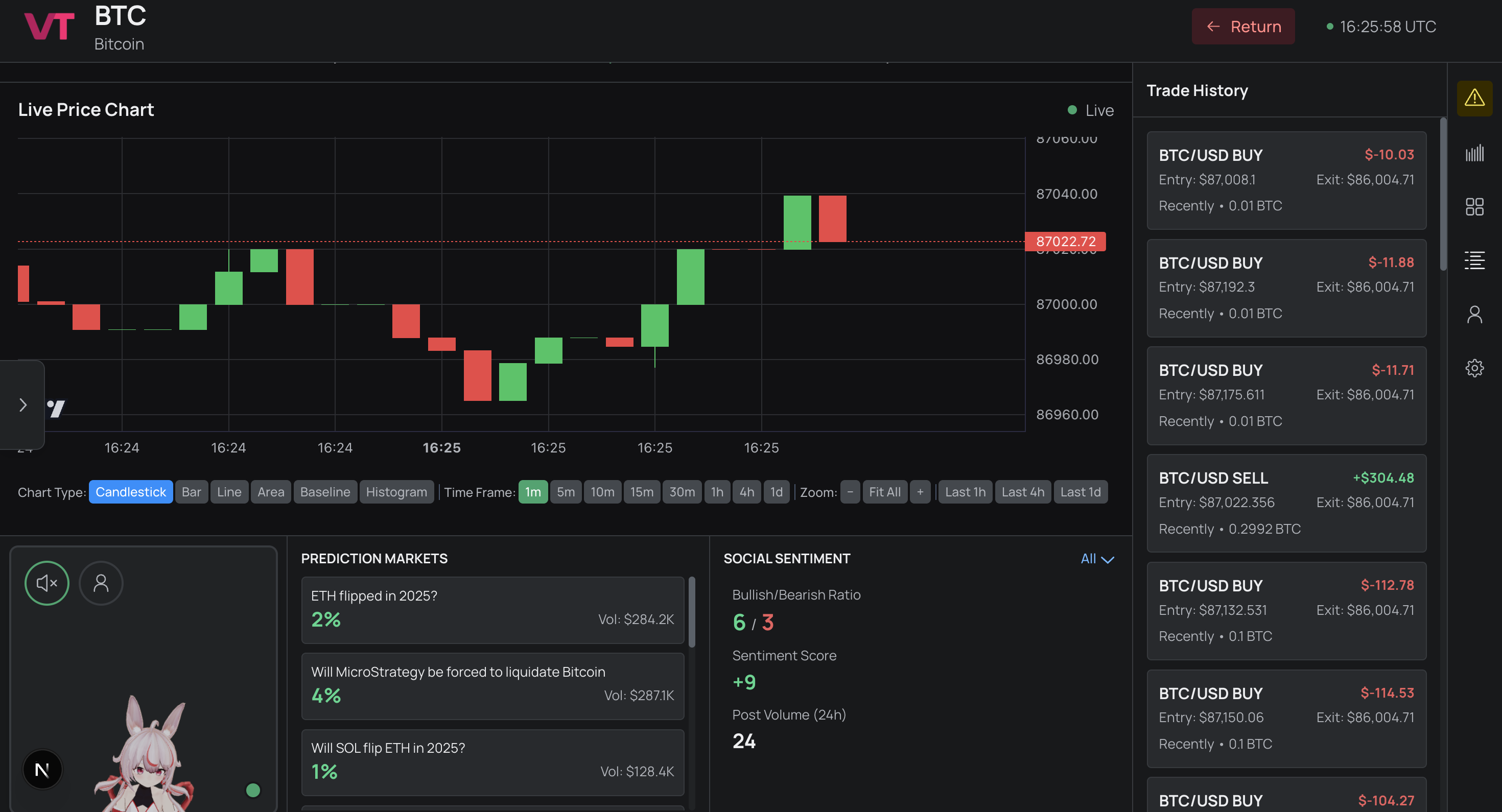The image size is (1502, 812).
Task: Click the TradingView logo on chart
Action: coord(56,408)
